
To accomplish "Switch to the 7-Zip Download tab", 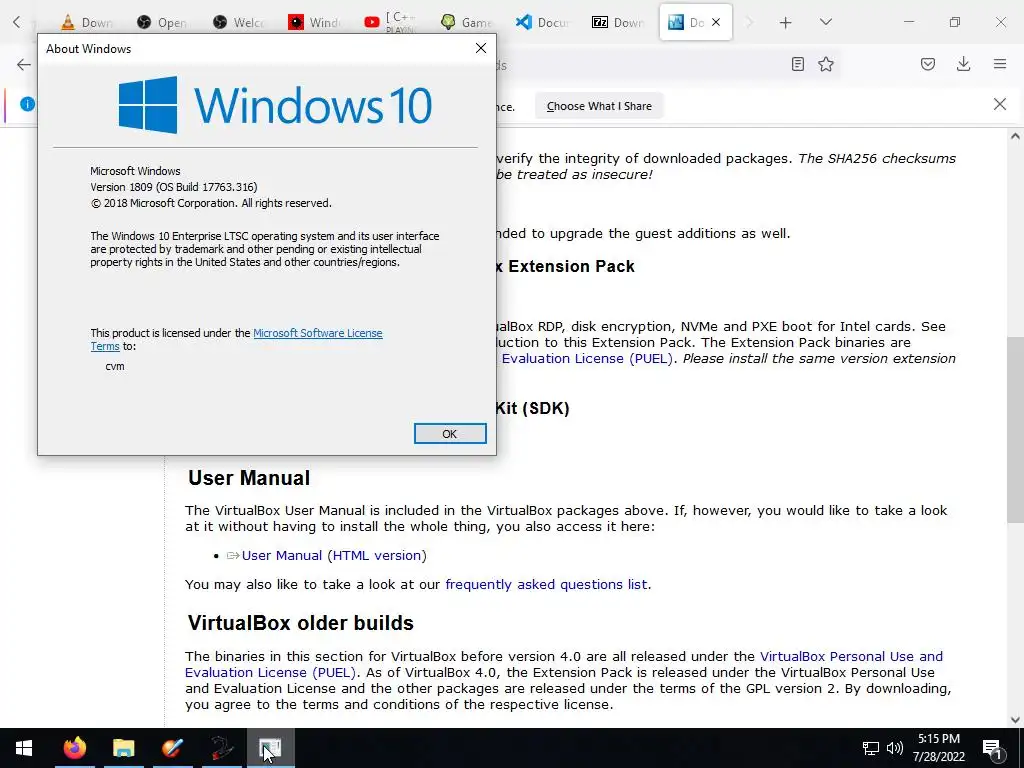I will point(618,22).
